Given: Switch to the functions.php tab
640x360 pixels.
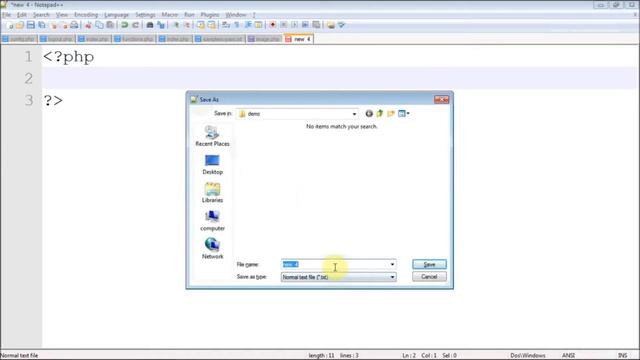Looking at the screenshot, I should point(134,39).
